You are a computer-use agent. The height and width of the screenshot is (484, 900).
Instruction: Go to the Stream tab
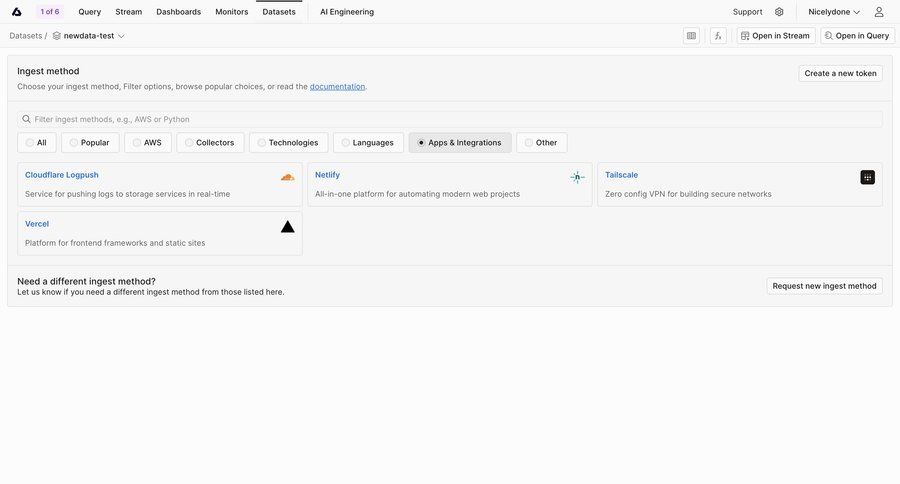point(129,11)
